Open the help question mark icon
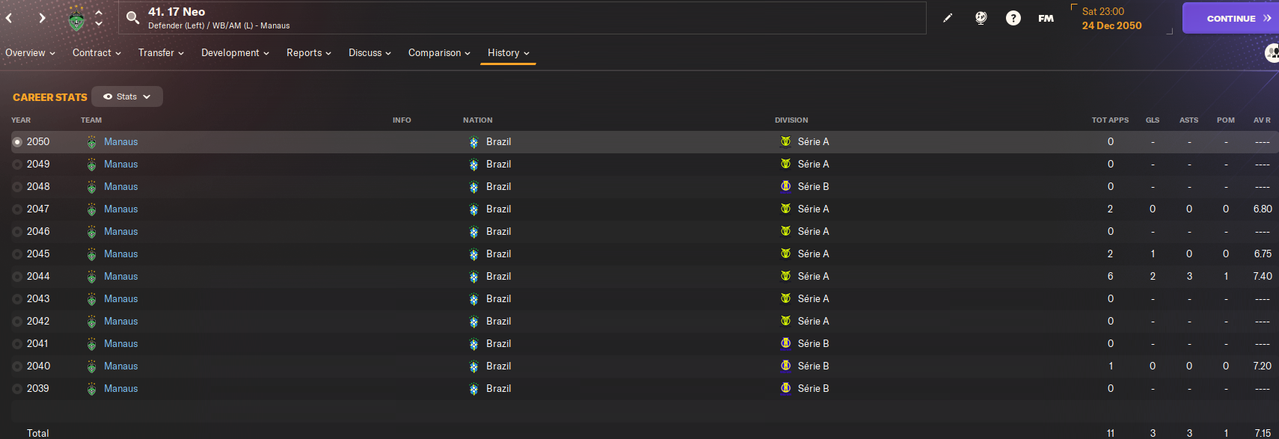The image size is (1279, 439). tap(1013, 18)
